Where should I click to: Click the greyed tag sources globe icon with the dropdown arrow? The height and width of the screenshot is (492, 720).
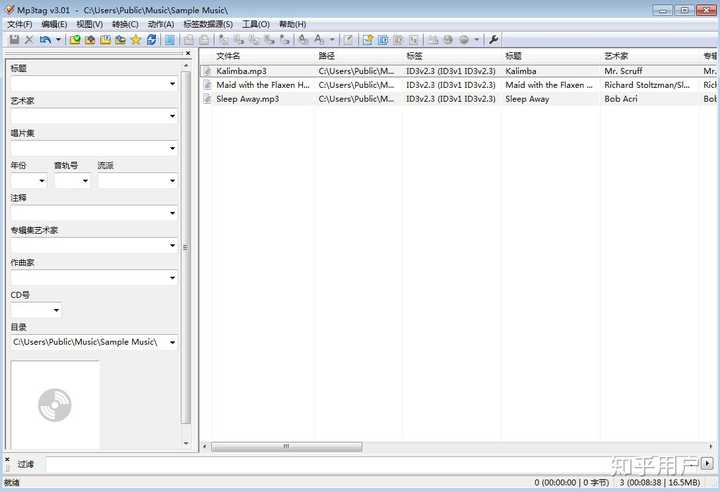pos(464,40)
